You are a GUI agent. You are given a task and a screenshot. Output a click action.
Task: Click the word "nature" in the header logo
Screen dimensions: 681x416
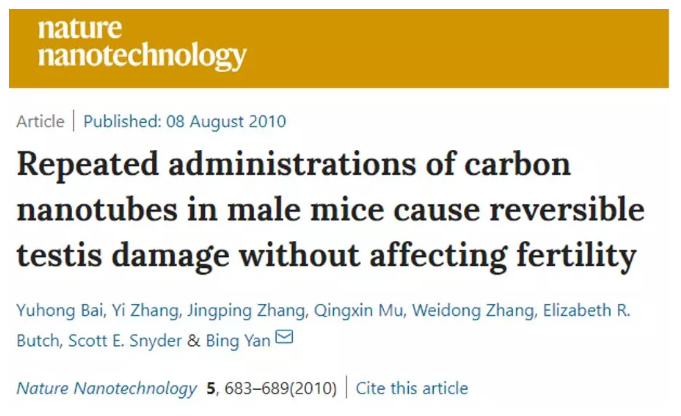click(x=80, y=29)
